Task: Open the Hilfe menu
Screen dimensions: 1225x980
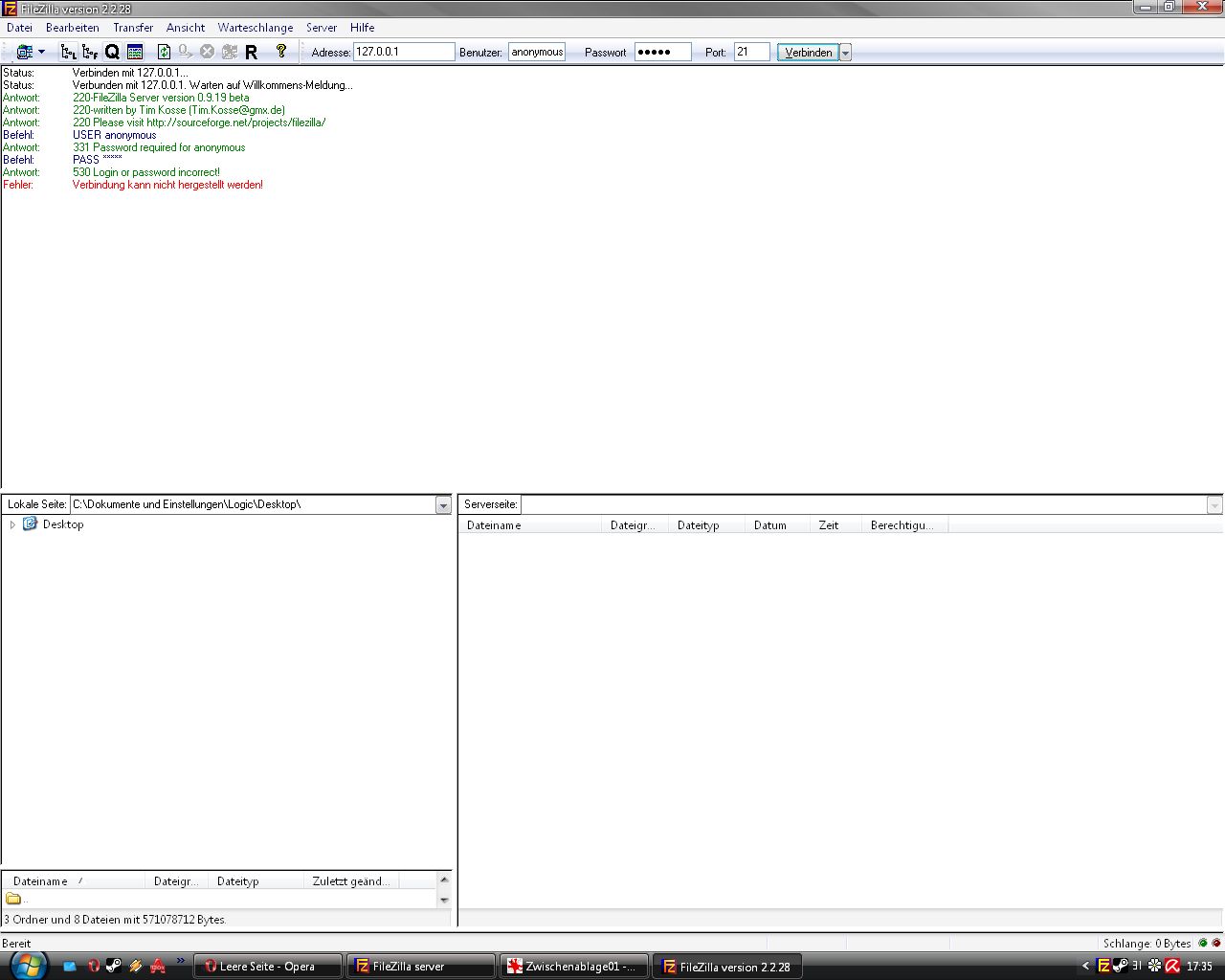Action: 363,28
